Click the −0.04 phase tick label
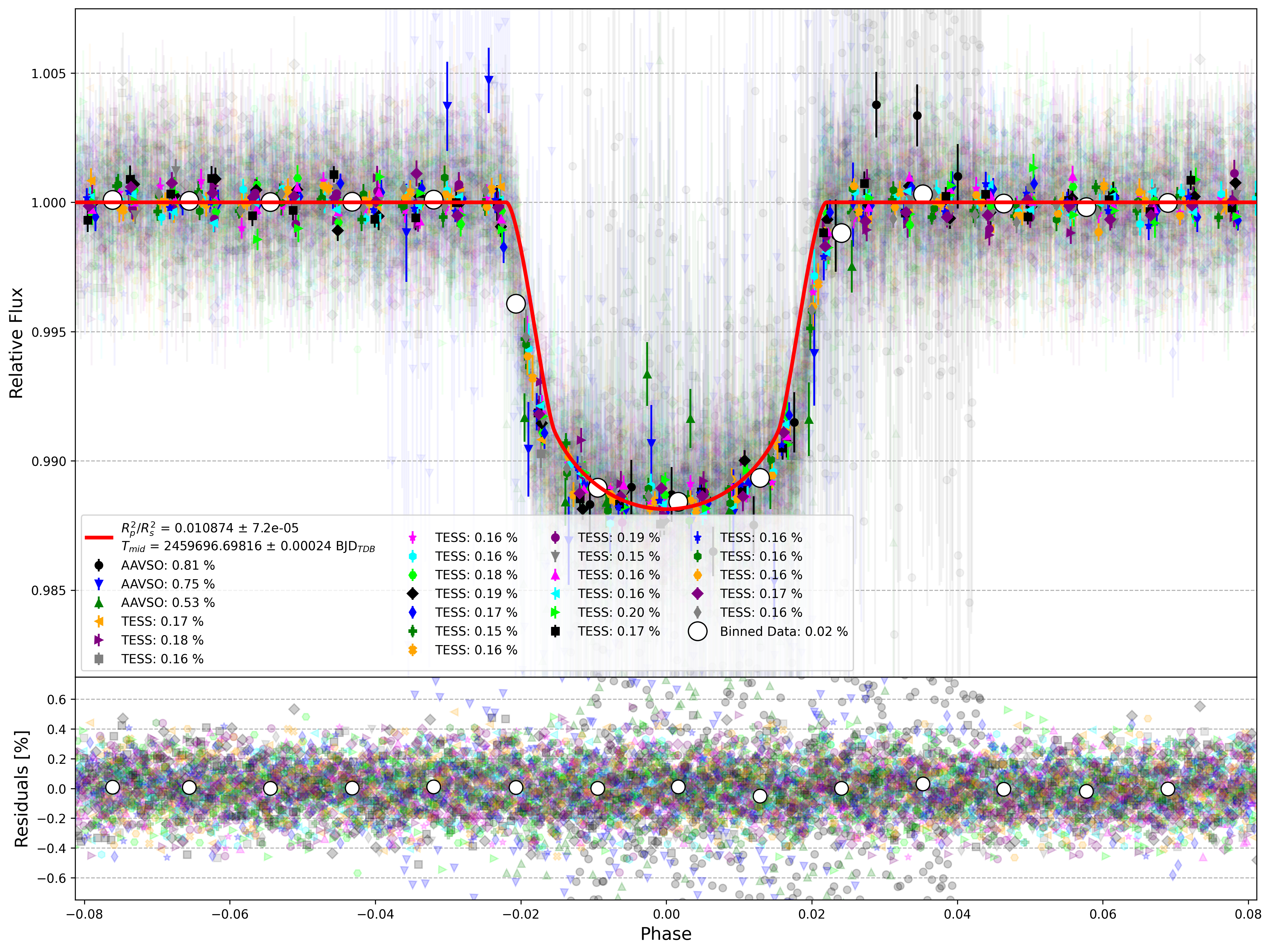Screen dimensions: 1271x952 coord(375,914)
